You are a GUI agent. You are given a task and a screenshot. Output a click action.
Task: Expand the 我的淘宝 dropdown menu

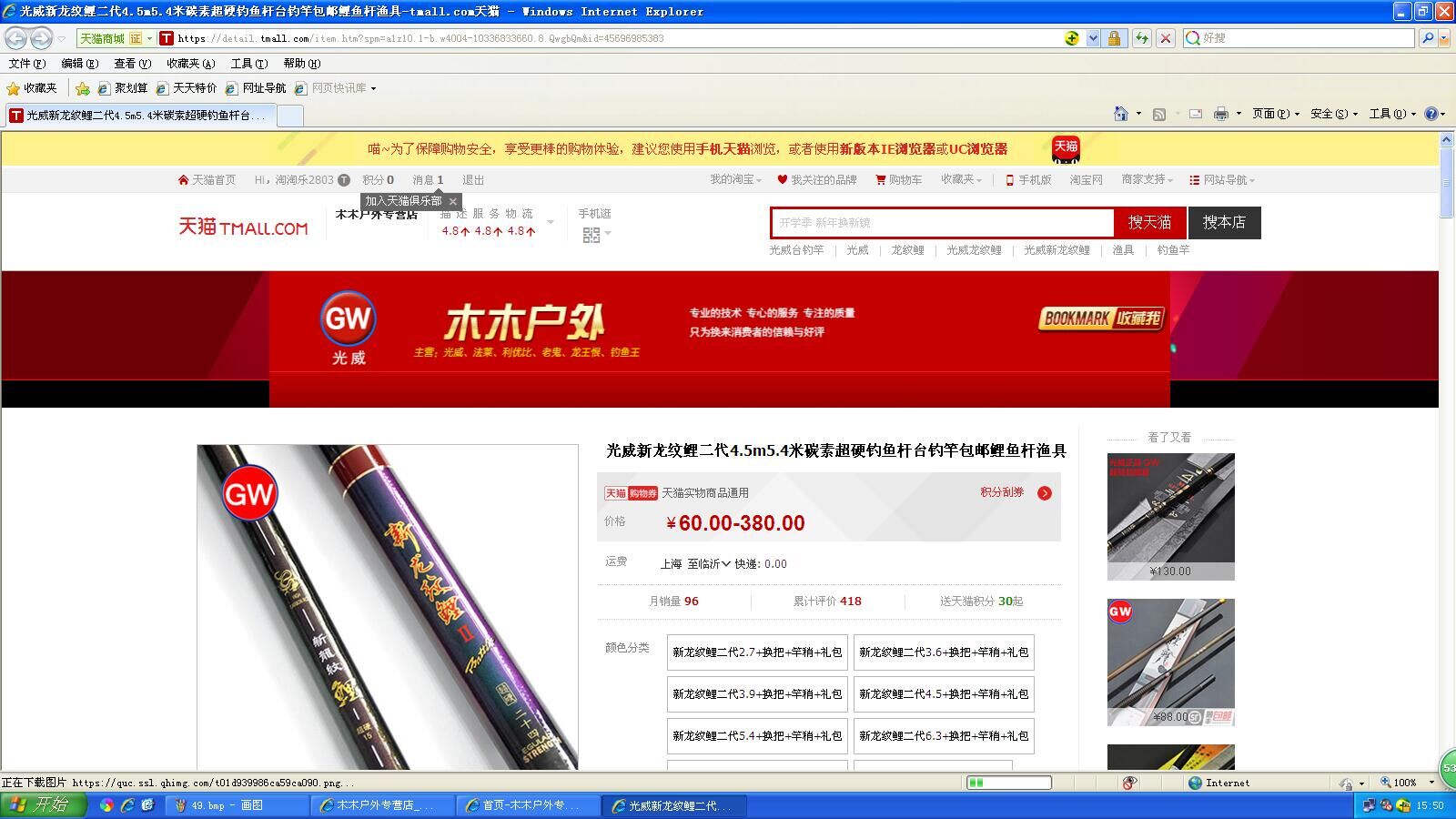pyautogui.click(x=735, y=180)
